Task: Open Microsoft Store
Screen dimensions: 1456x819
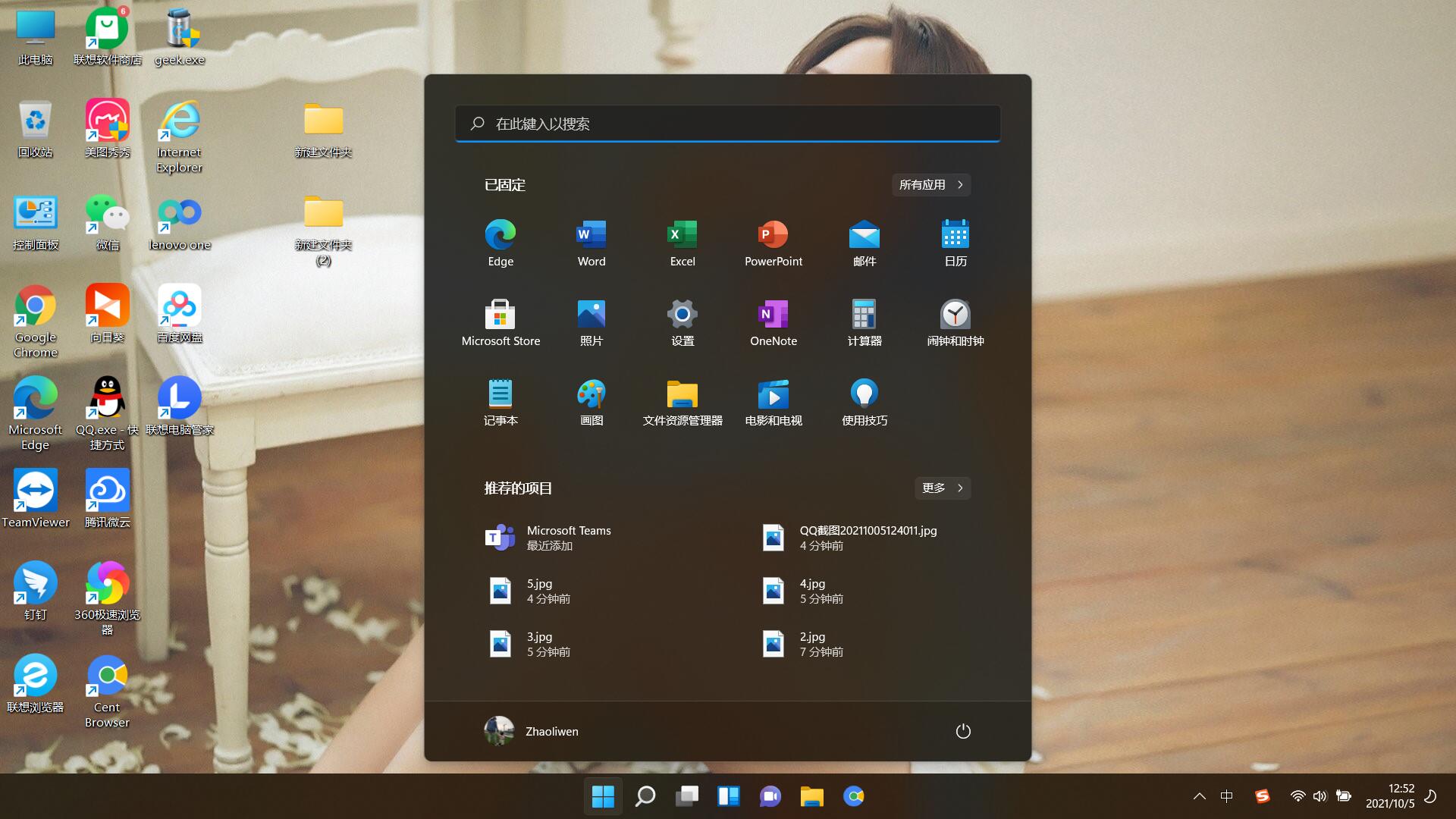Action: (500, 314)
